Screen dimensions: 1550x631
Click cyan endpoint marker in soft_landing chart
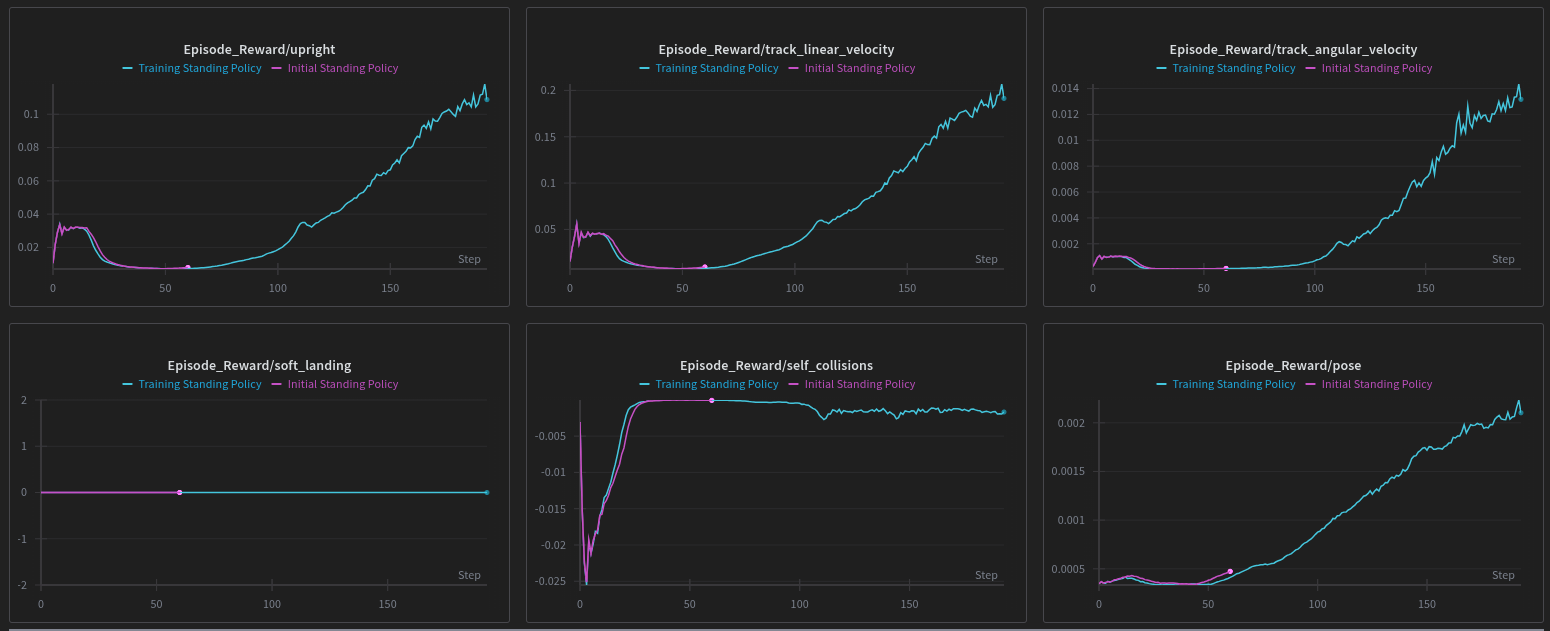click(487, 493)
